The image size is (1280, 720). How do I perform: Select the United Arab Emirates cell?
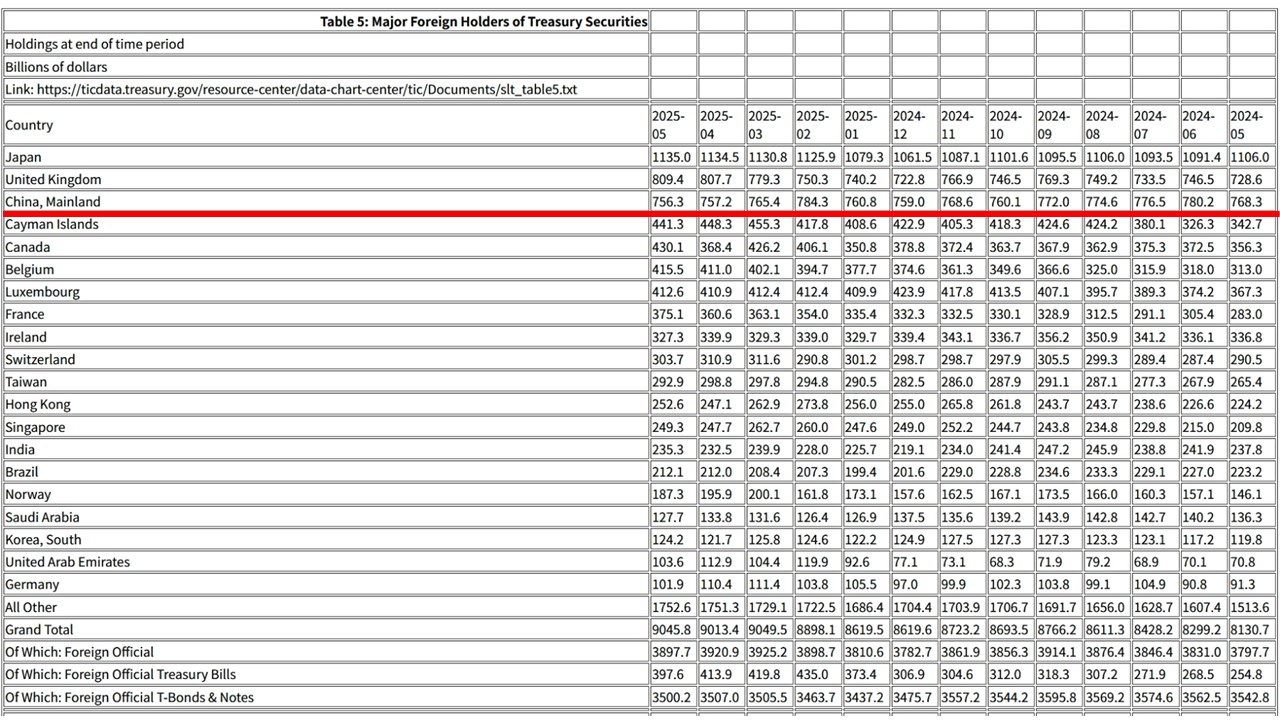(67, 562)
